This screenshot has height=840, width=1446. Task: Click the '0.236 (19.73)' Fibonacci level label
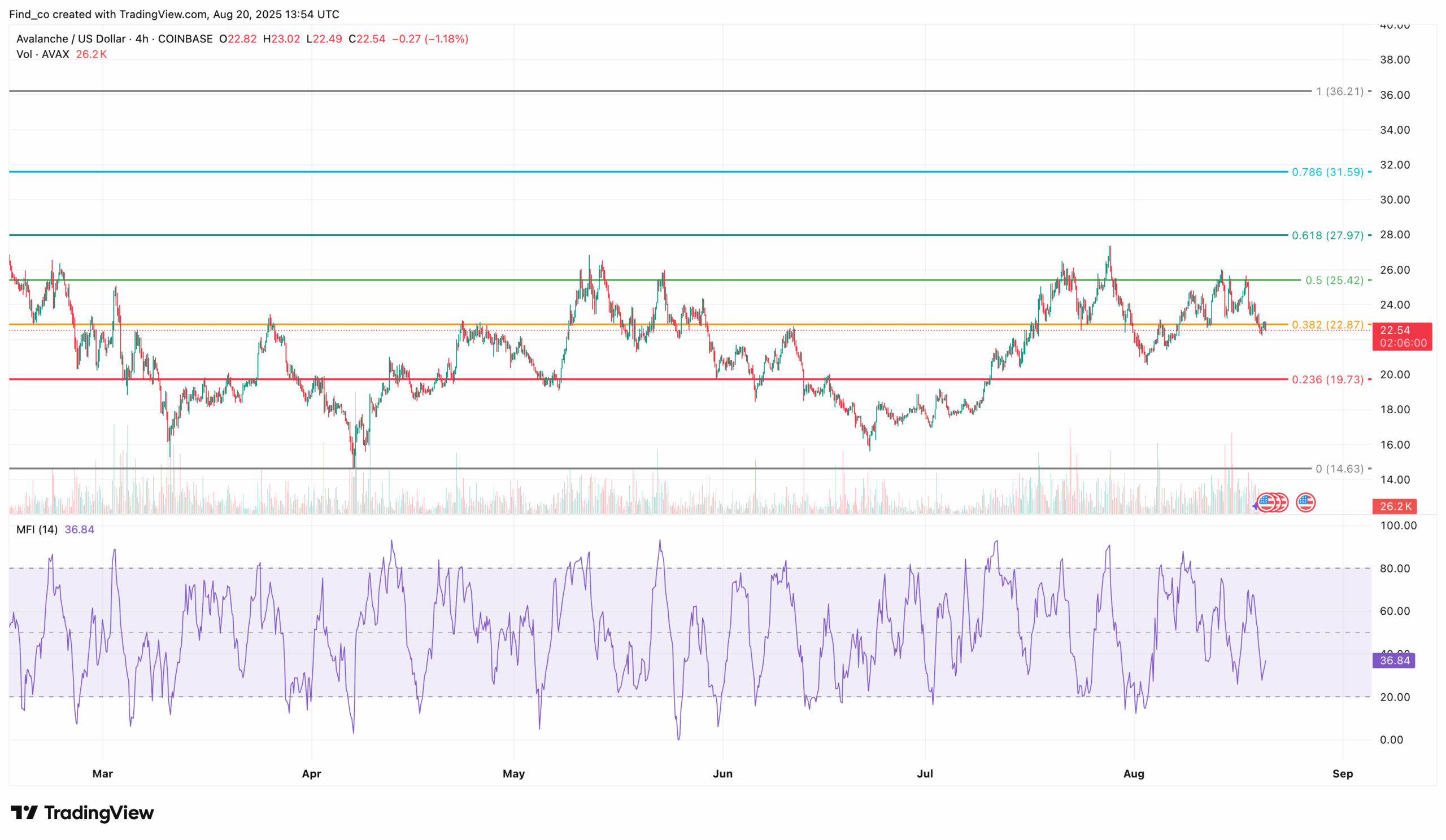(1327, 379)
